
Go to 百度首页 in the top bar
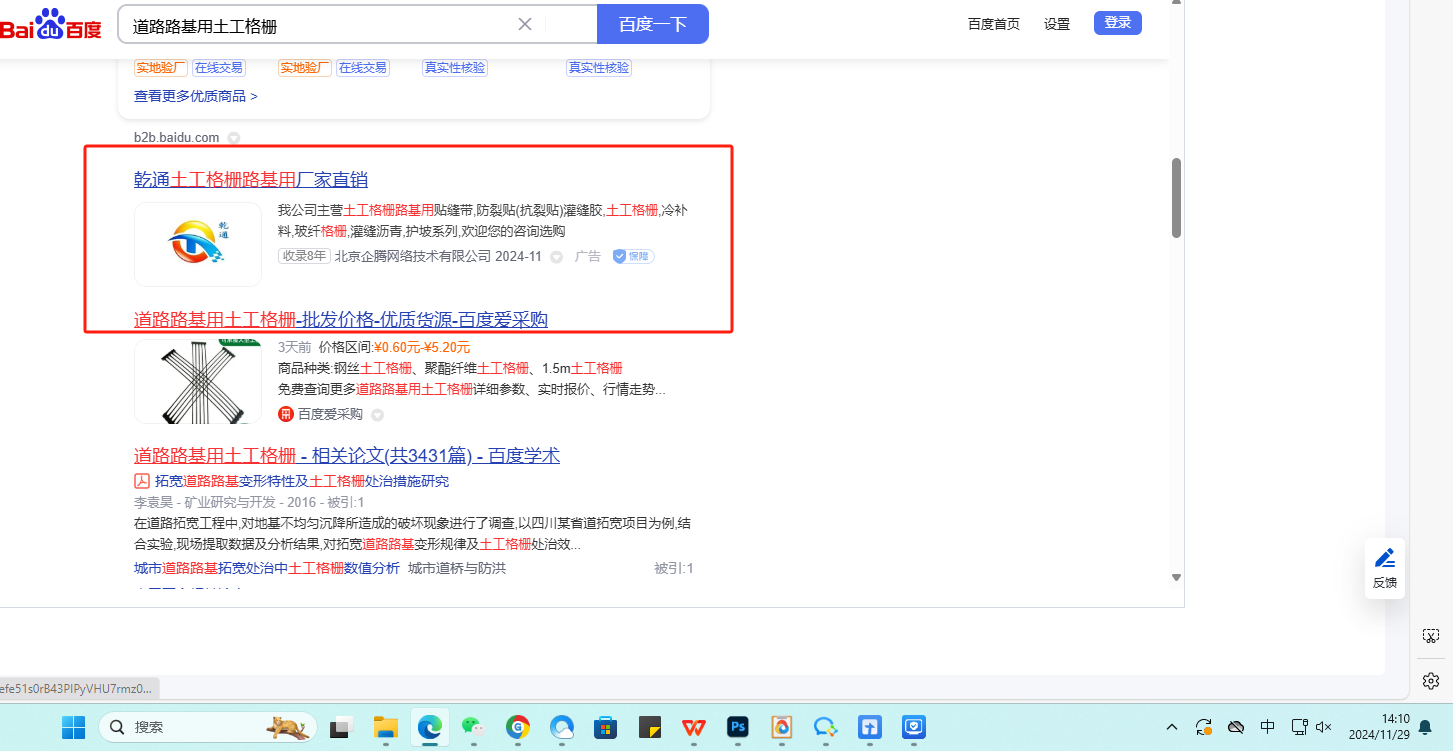pyautogui.click(x=993, y=24)
